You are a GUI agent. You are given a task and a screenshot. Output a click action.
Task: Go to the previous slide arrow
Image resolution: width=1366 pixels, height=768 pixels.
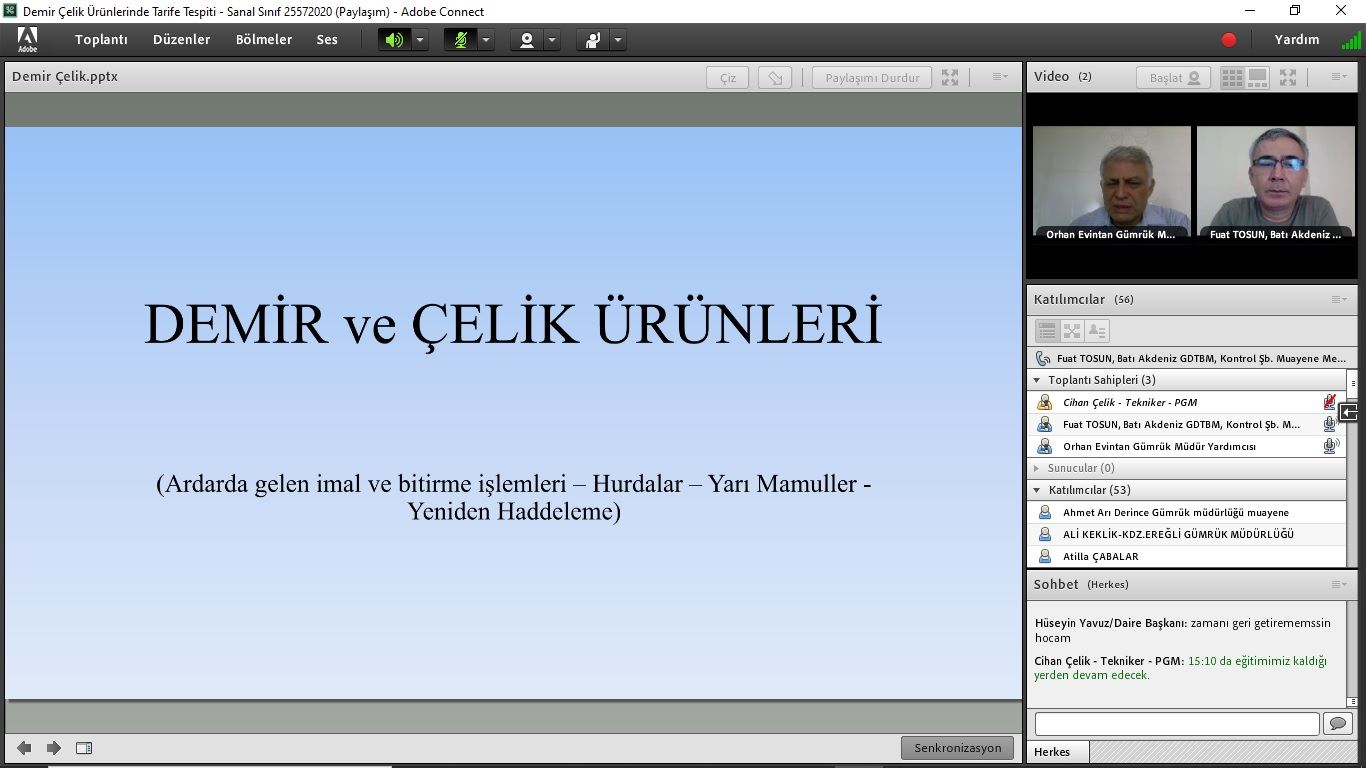(24, 748)
